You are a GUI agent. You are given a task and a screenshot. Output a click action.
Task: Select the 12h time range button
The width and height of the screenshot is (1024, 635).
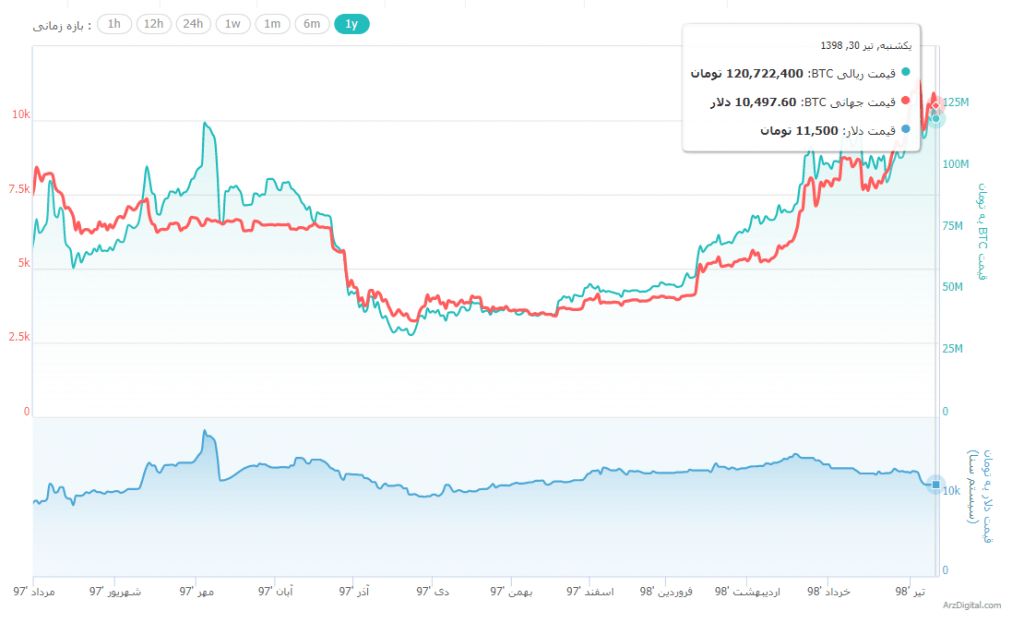[152, 23]
